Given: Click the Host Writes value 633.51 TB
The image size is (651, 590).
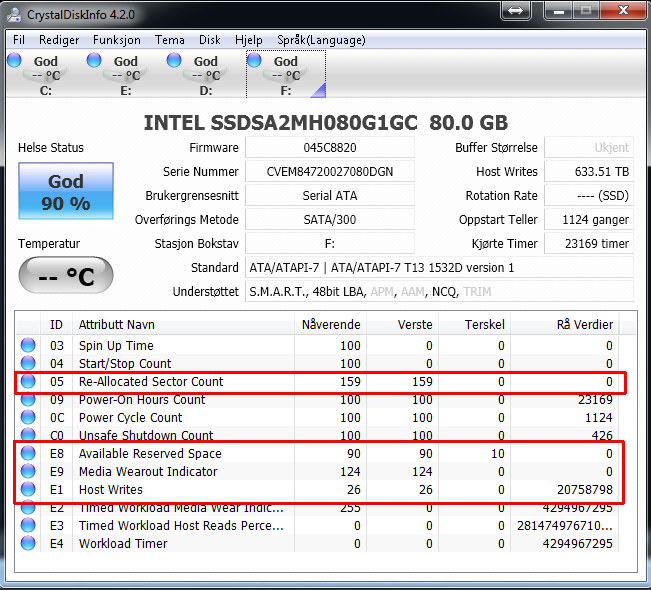Looking at the screenshot, I should (x=589, y=171).
